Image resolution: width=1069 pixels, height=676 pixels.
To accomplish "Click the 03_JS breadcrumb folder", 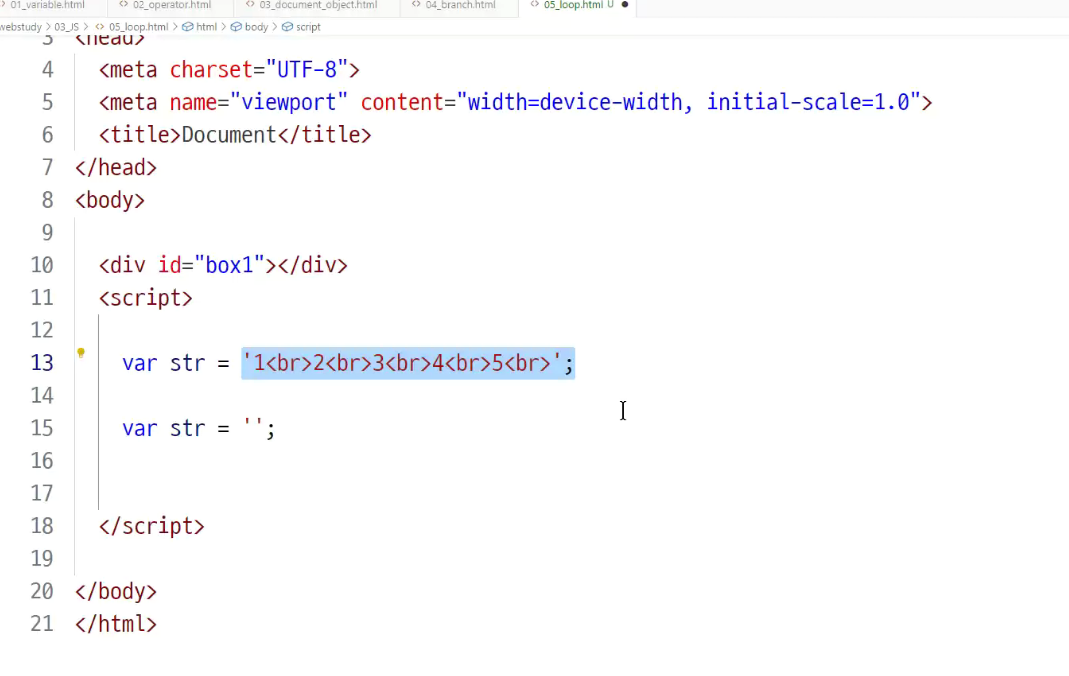I will pyautogui.click(x=67, y=27).
